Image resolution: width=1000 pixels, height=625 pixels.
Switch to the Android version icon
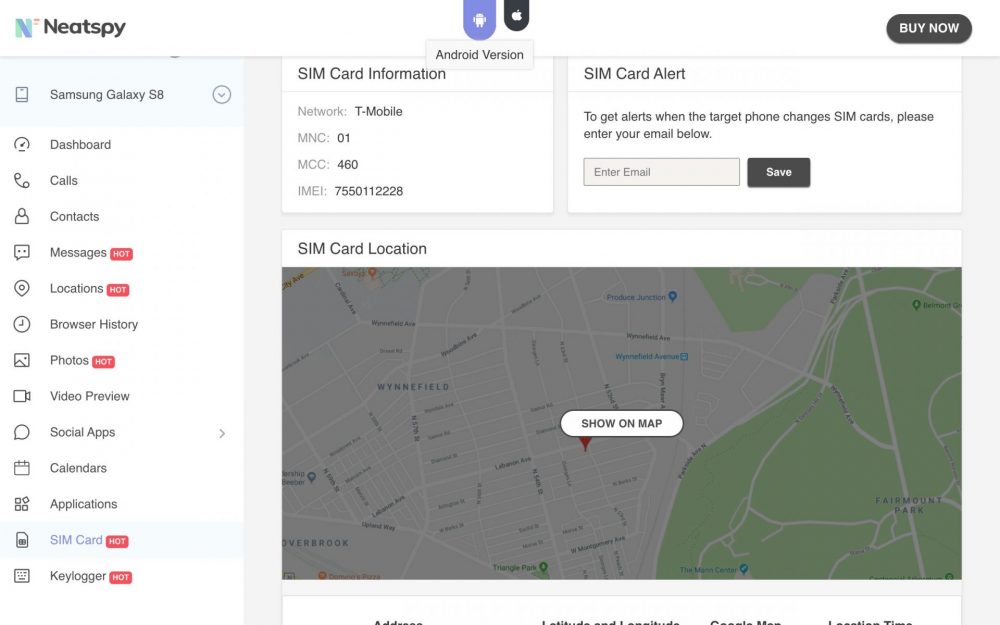(480, 20)
